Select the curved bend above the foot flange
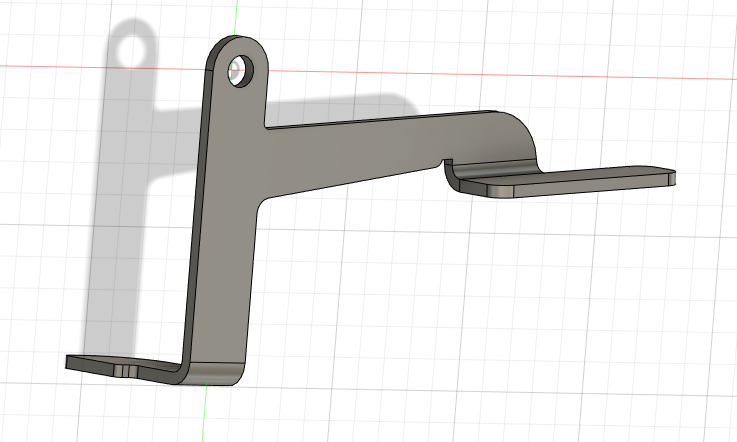The height and width of the screenshot is (442, 737). pyautogui.click(x=212, y=374)
